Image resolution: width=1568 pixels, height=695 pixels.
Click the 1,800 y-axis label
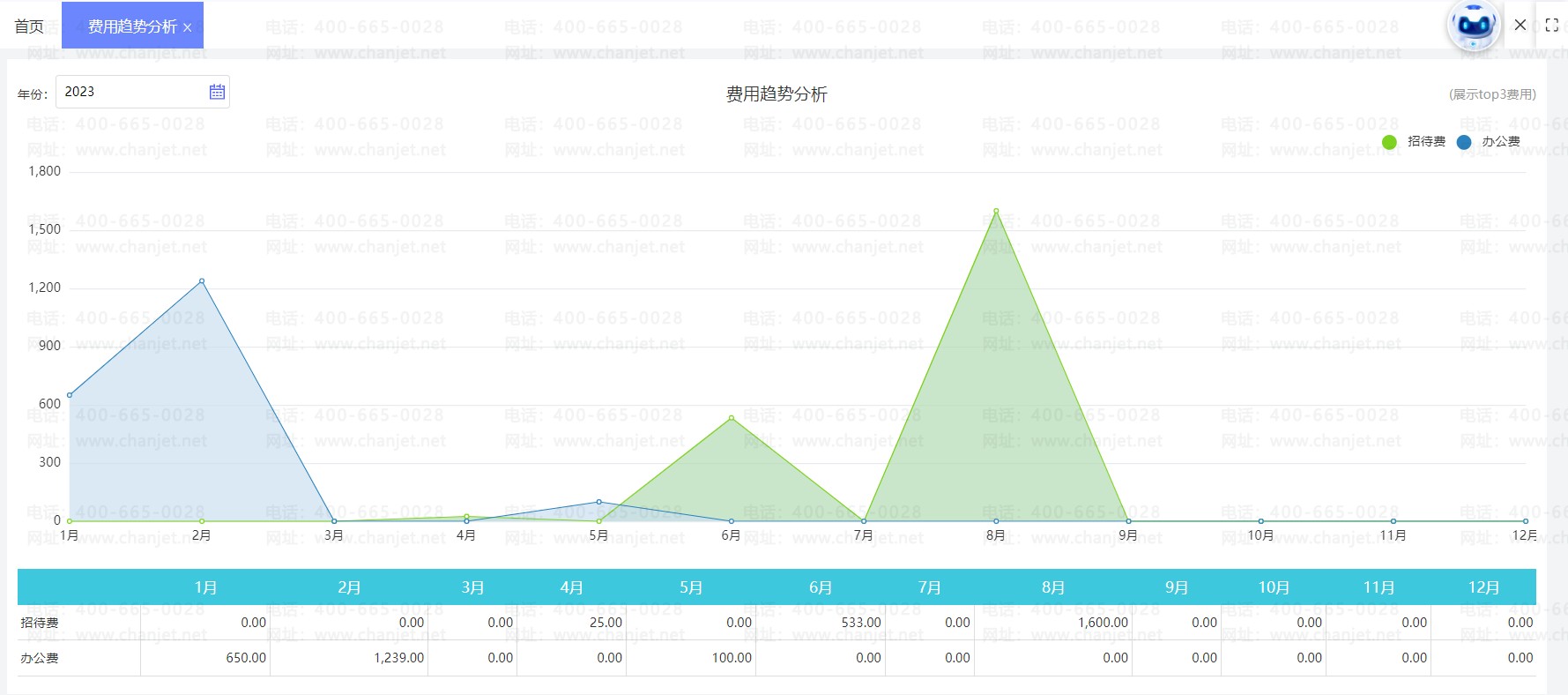(45, 171)
